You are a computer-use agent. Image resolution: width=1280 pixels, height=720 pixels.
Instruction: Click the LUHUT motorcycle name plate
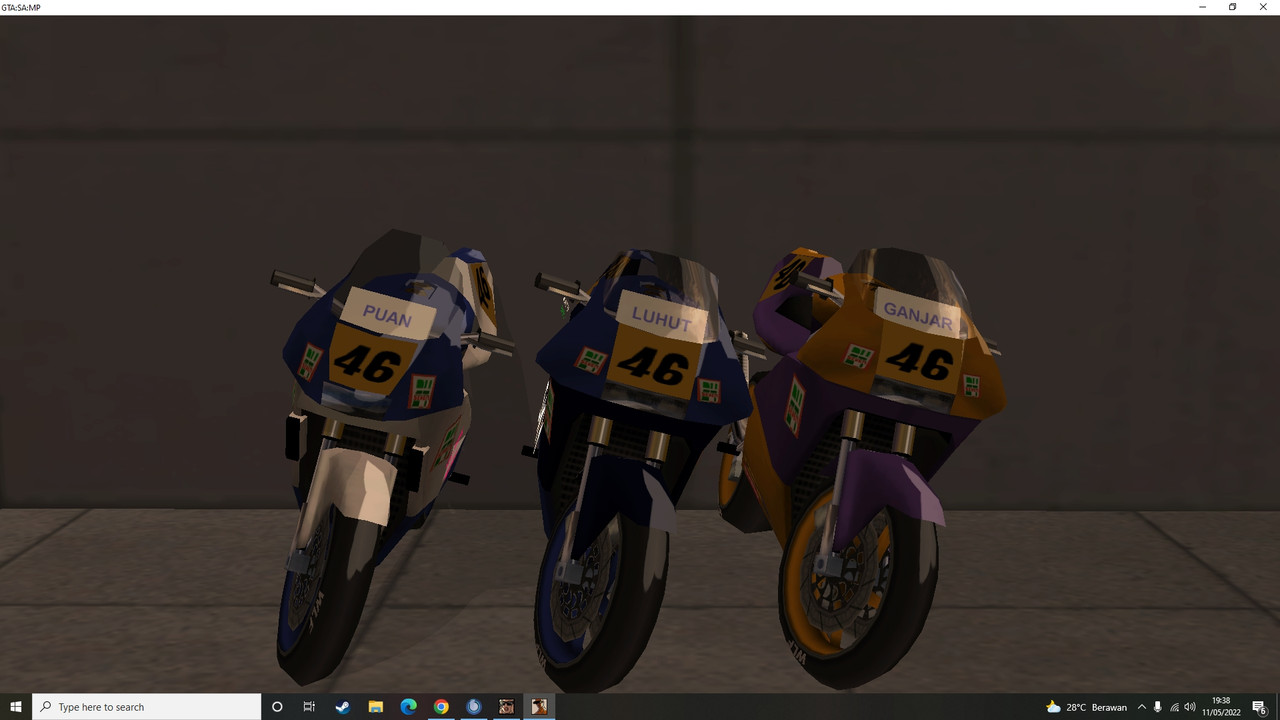point(660,316)
